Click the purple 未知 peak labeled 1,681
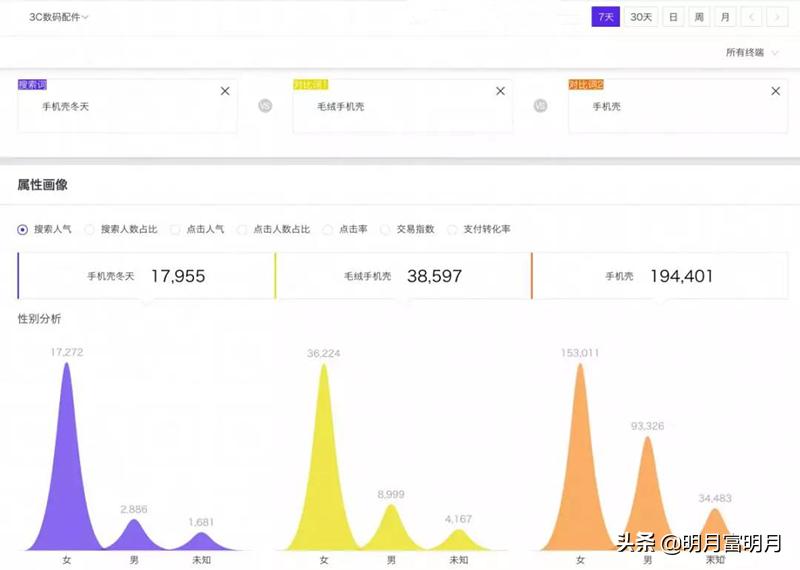 click(x=202, y=542)
